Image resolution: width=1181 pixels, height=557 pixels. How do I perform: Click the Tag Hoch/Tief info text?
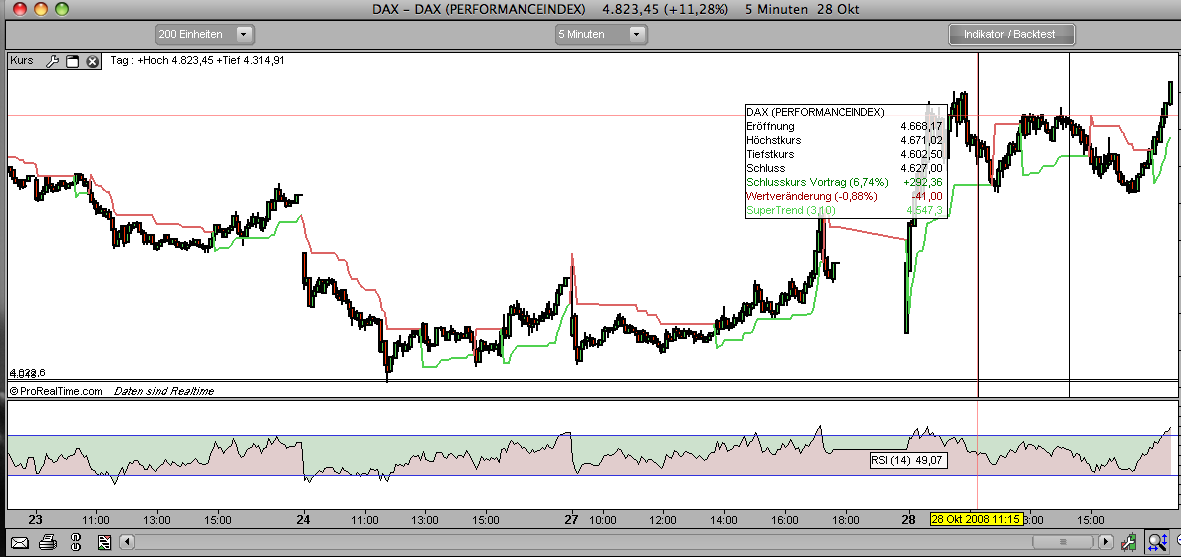(x=197, y=61)
